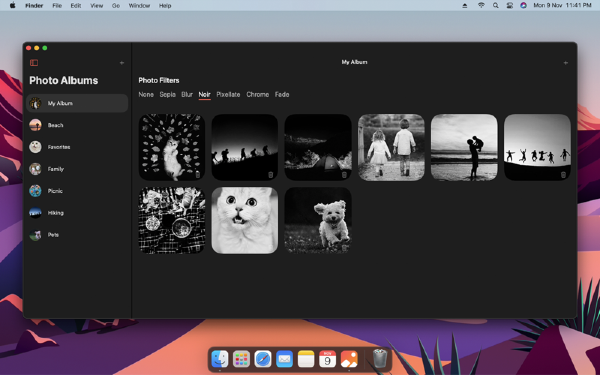Open the Family album
The height and width of the screenshot is (375, 600).
click(77, 169)
